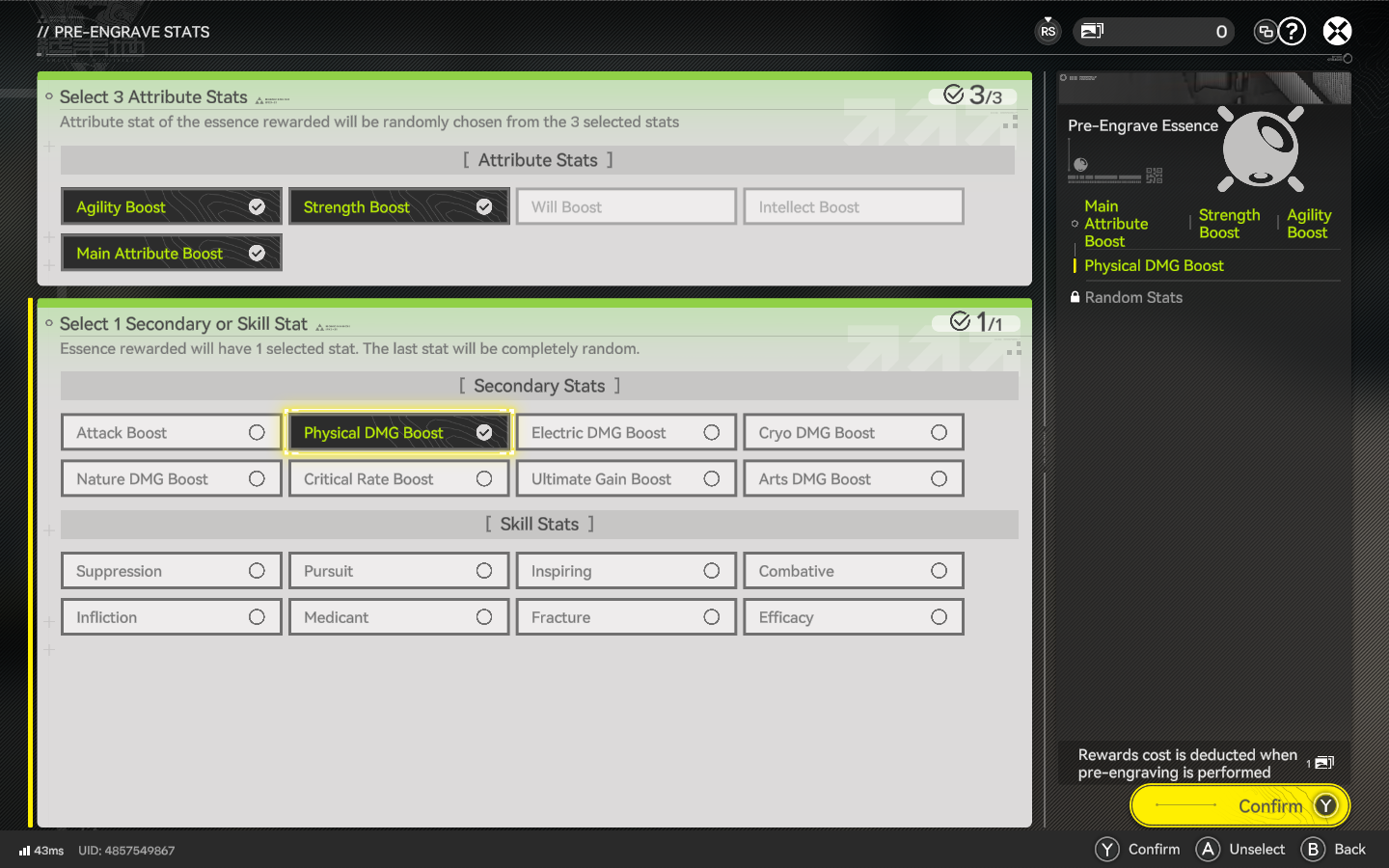Click Agility Boost in the essence summary panel

[1309, 224]
